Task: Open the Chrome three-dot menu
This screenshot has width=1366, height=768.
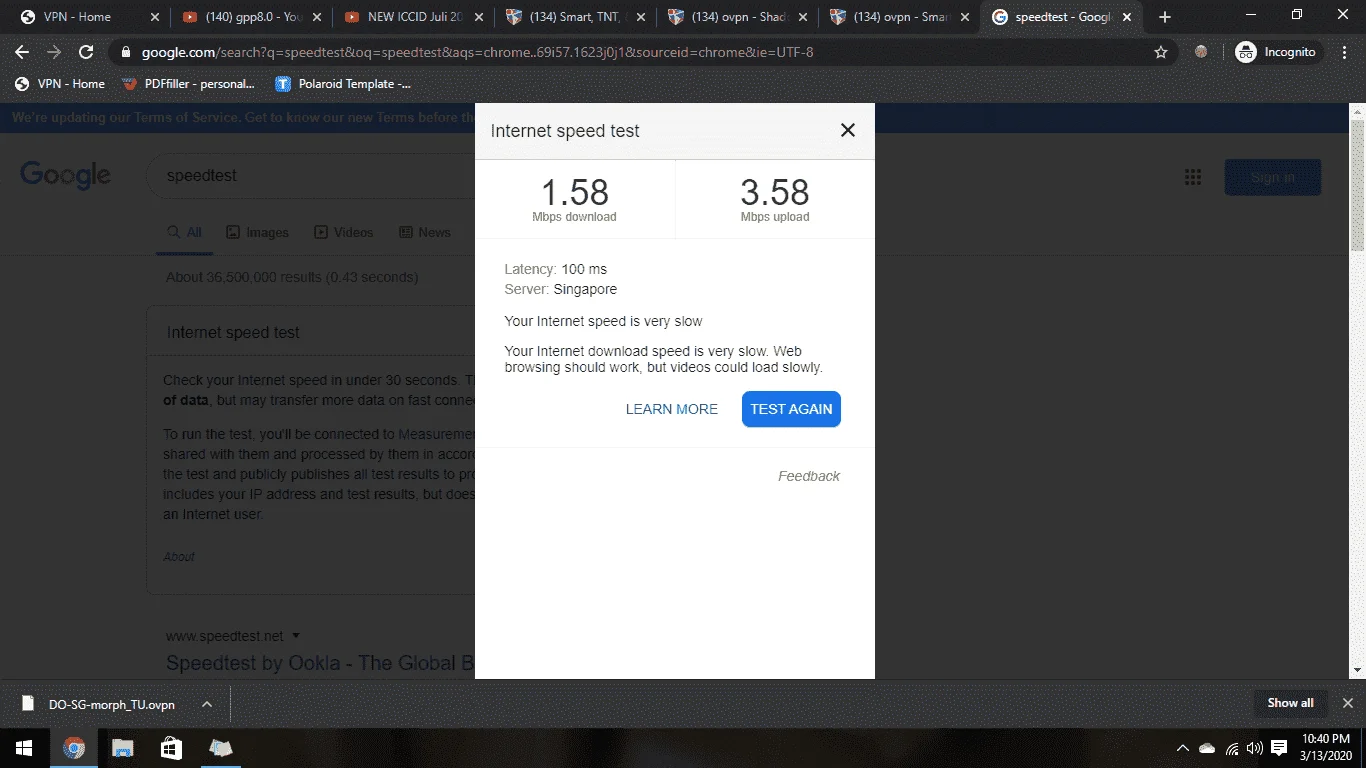Action: [1345, 52]
